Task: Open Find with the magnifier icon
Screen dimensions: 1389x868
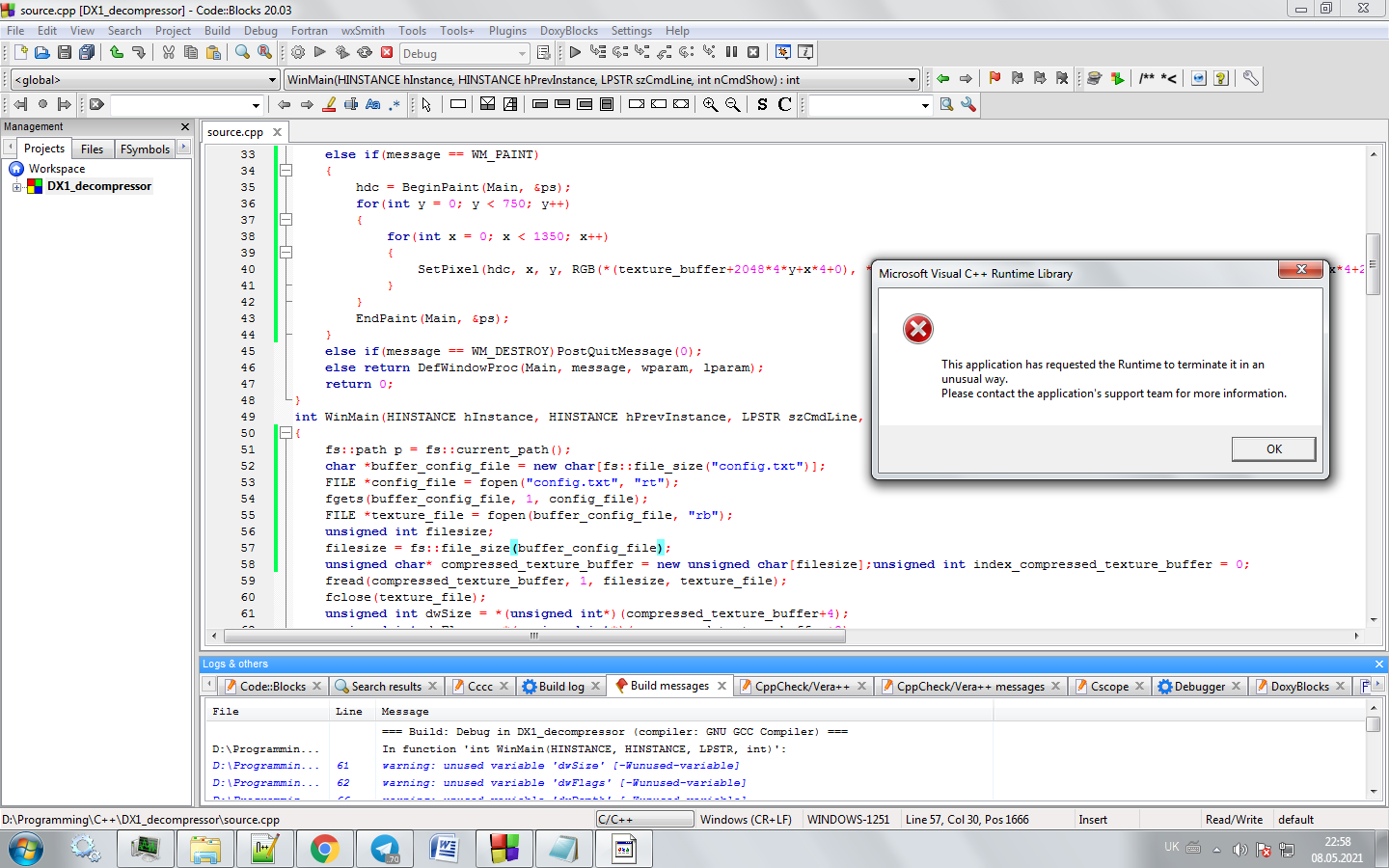Action: tap(242, 52)
